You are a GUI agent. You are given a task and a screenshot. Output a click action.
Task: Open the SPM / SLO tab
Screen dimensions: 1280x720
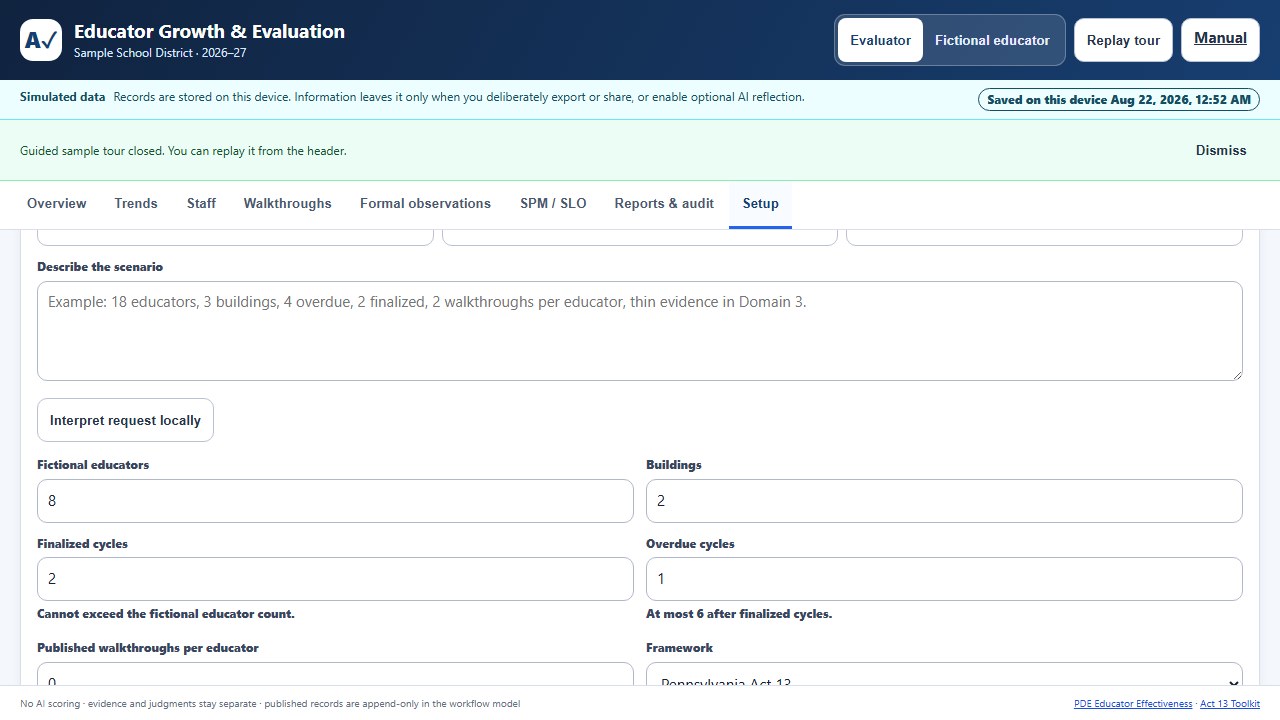coord(553,203)
